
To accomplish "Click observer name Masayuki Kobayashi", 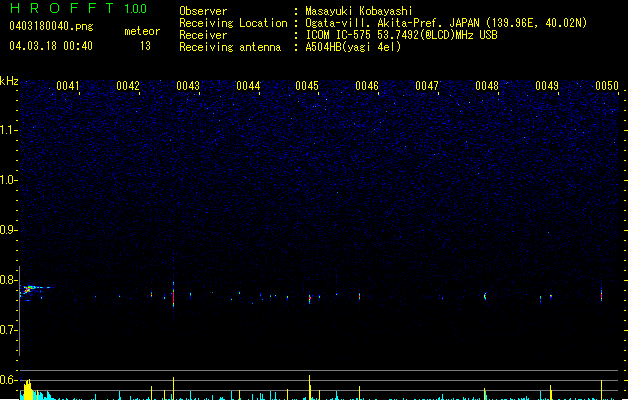I will pos(359,11).
